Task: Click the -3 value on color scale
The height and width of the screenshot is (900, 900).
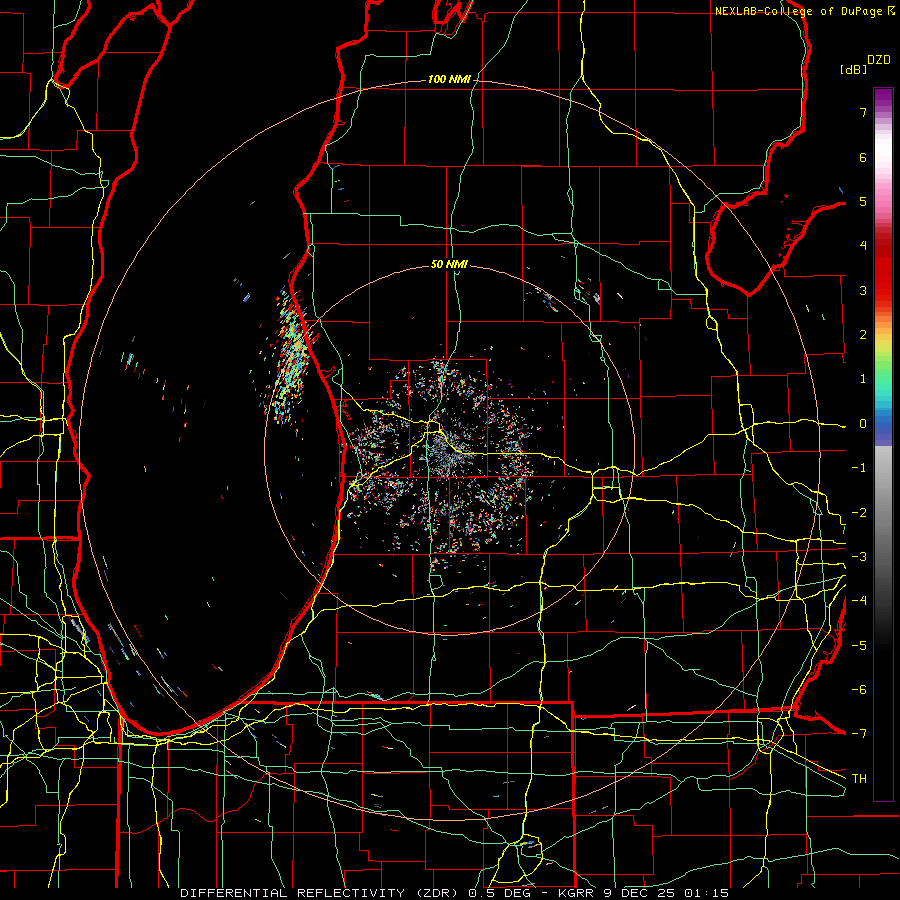Action: 859,557
